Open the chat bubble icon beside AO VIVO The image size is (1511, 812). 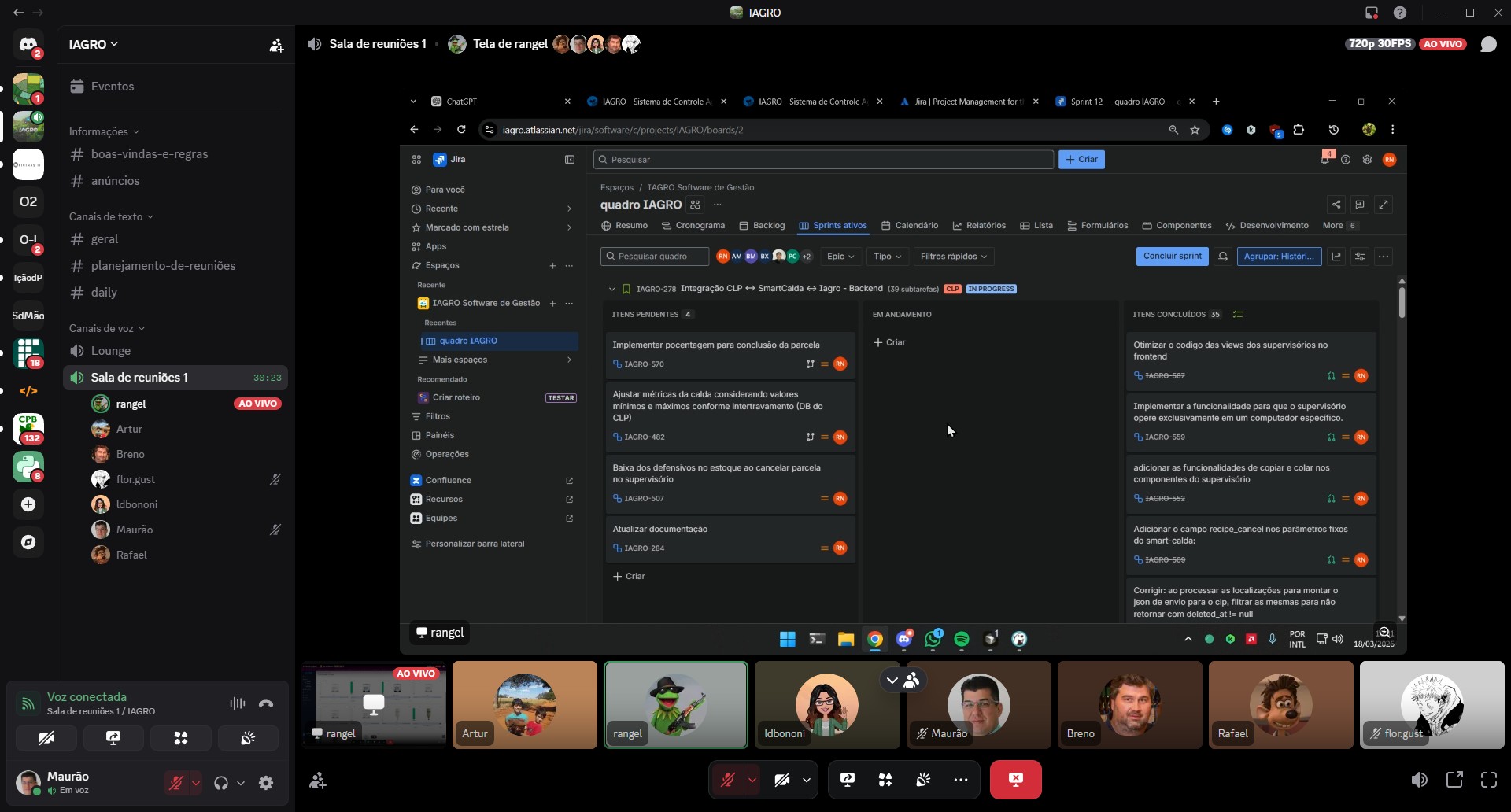(1488, 44)
